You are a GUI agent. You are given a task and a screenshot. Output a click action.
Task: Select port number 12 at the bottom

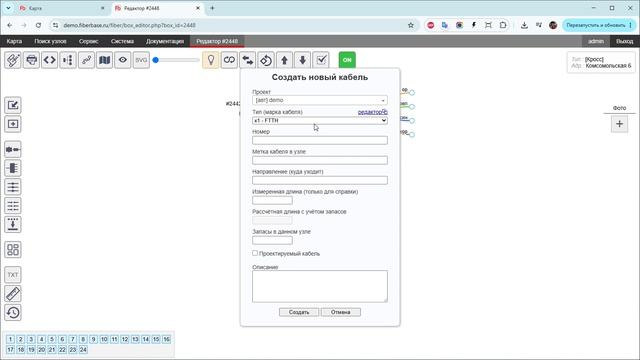125,339
